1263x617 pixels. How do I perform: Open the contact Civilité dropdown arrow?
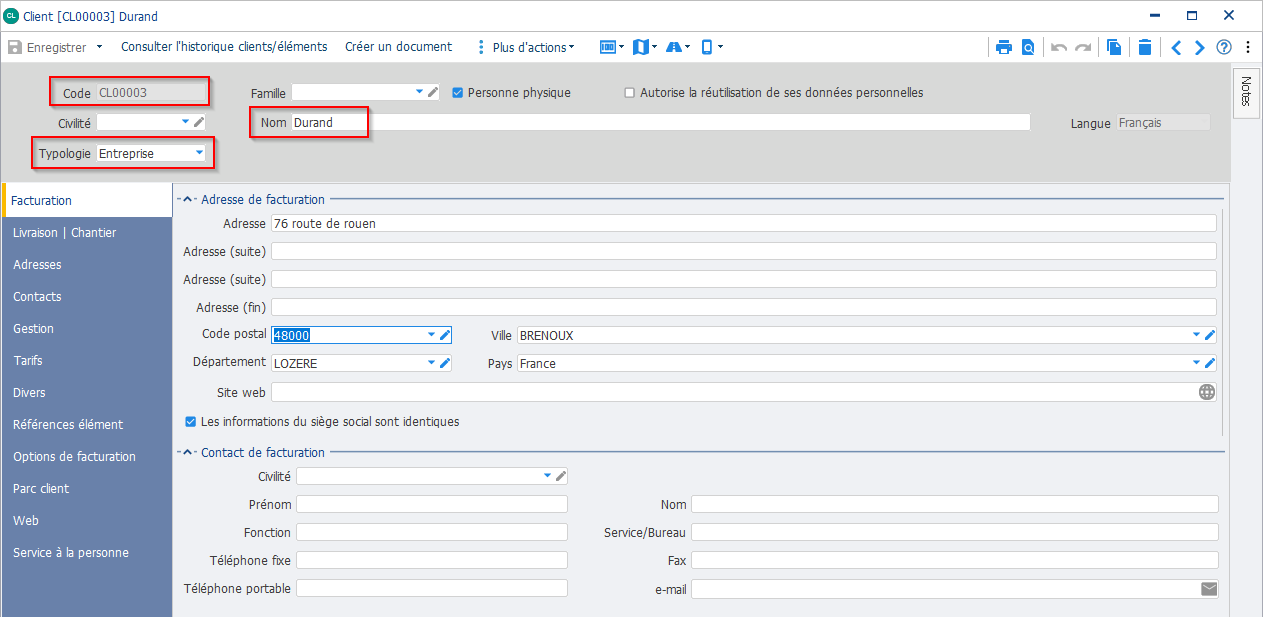click(548, 476)
